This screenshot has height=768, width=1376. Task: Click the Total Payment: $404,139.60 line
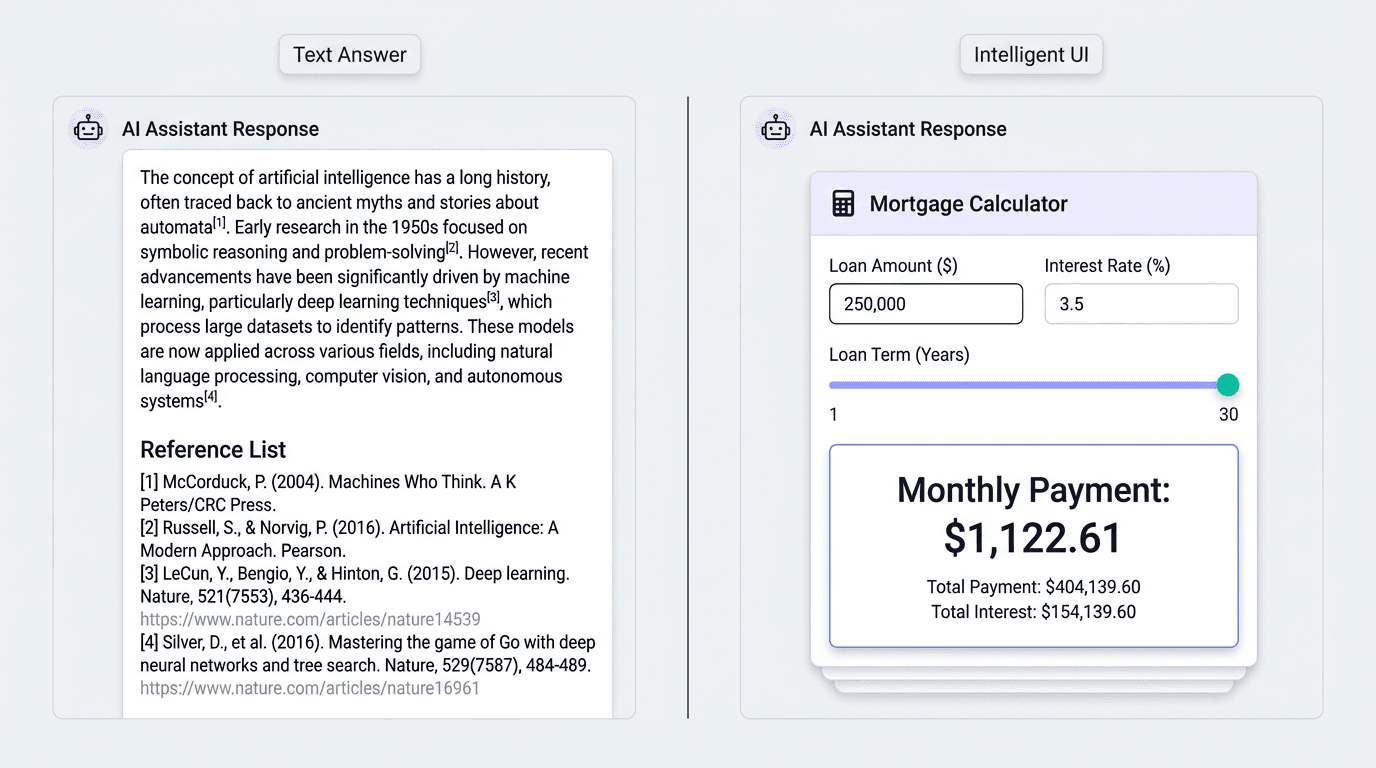1034,588
